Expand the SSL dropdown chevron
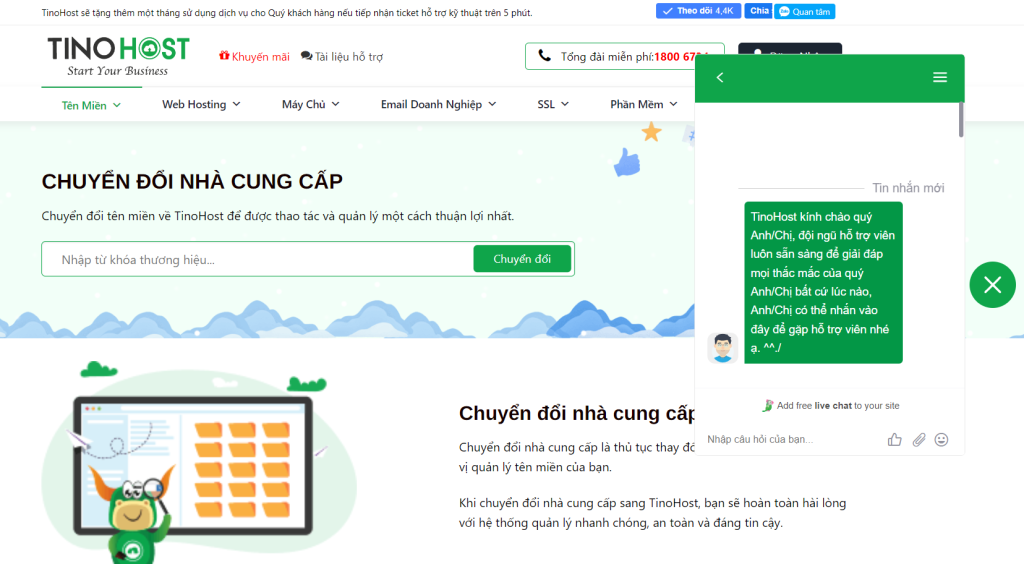 tap(565, 104)
